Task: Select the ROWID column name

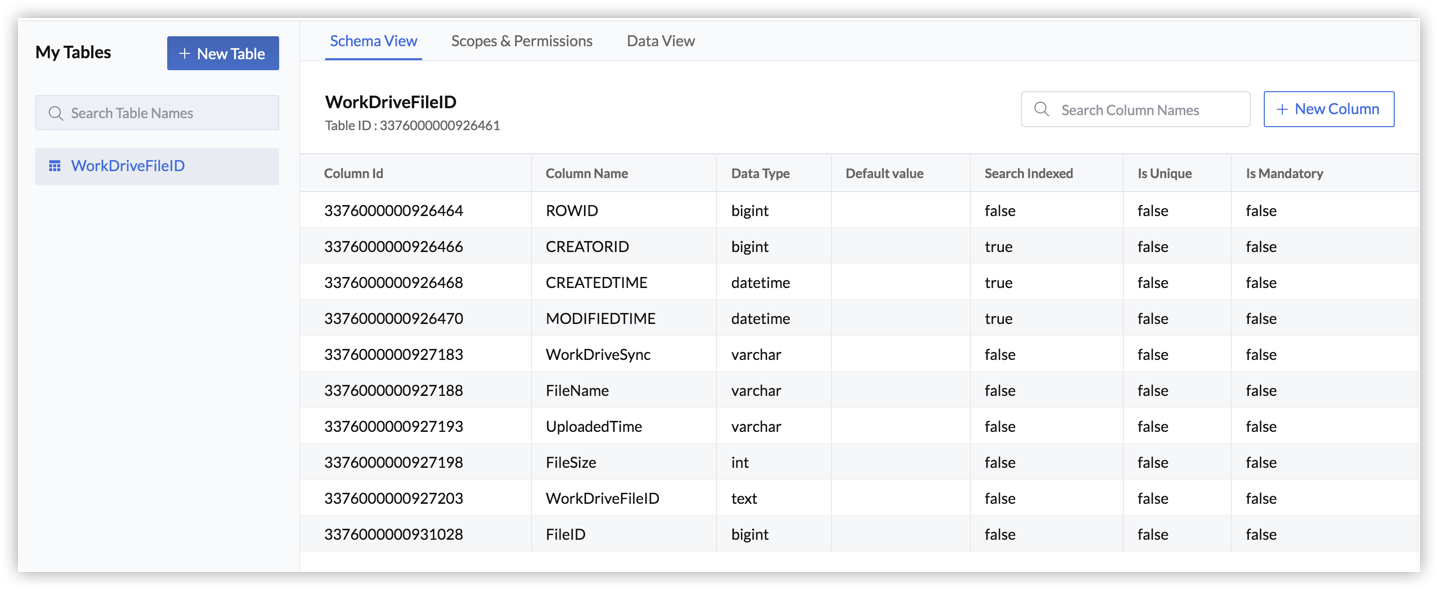Action: pyautogui.click(x=572, y=210)
